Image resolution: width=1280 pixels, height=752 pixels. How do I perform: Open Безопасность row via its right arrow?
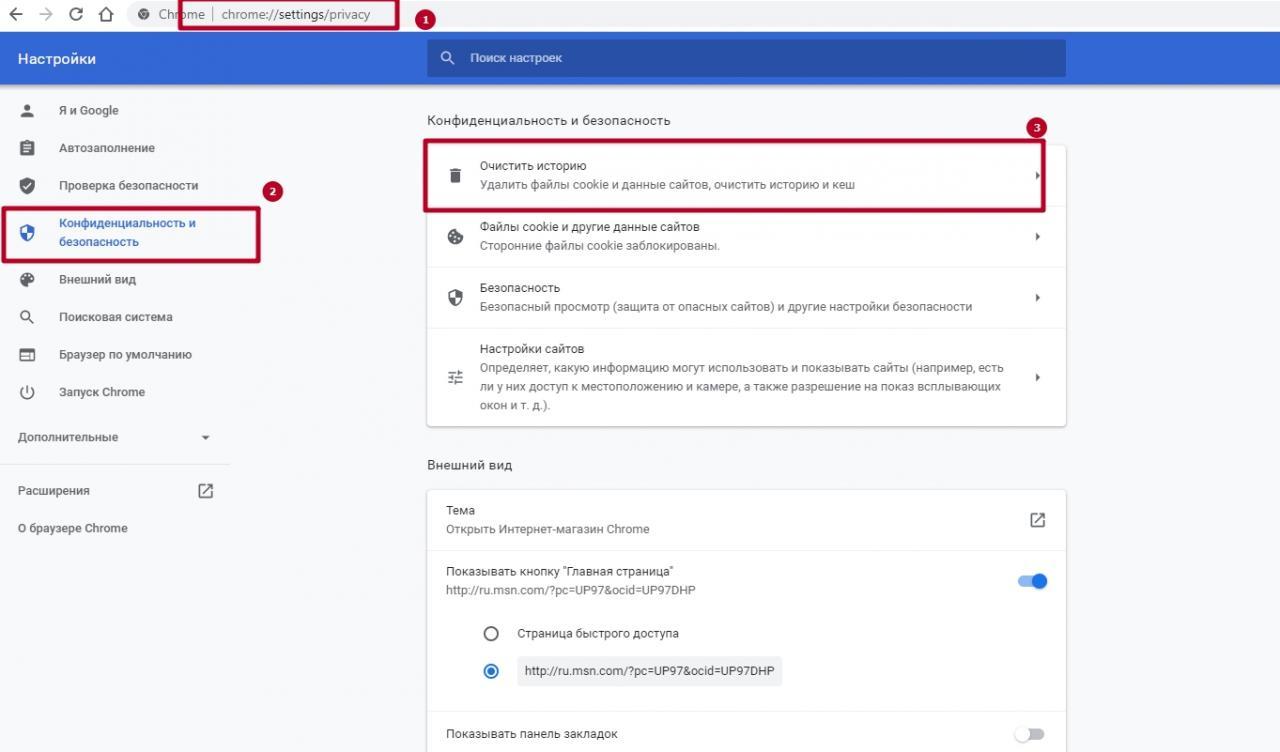1038,297
